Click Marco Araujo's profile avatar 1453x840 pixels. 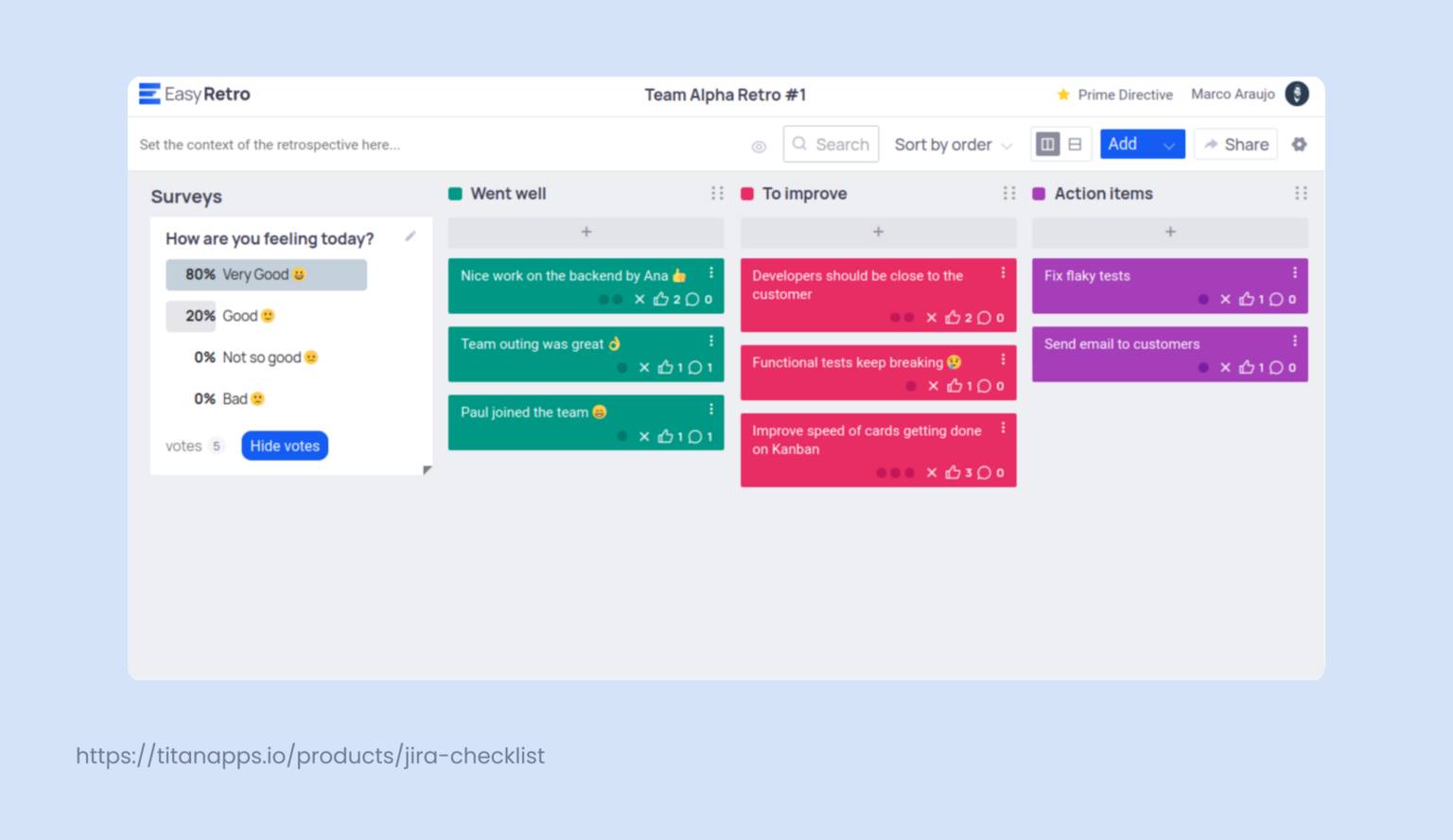point(1297,94)
